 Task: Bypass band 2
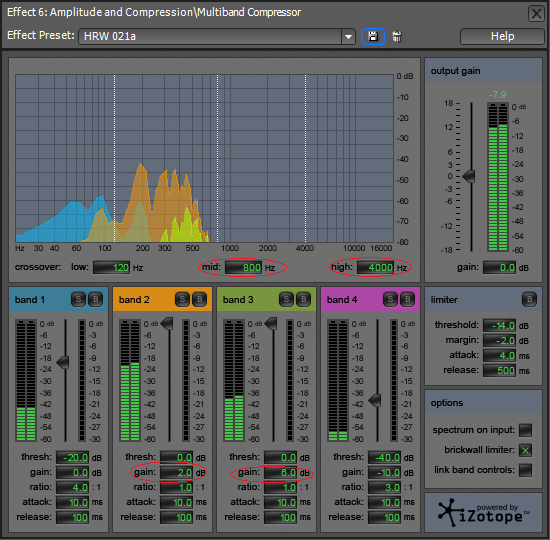200,299
